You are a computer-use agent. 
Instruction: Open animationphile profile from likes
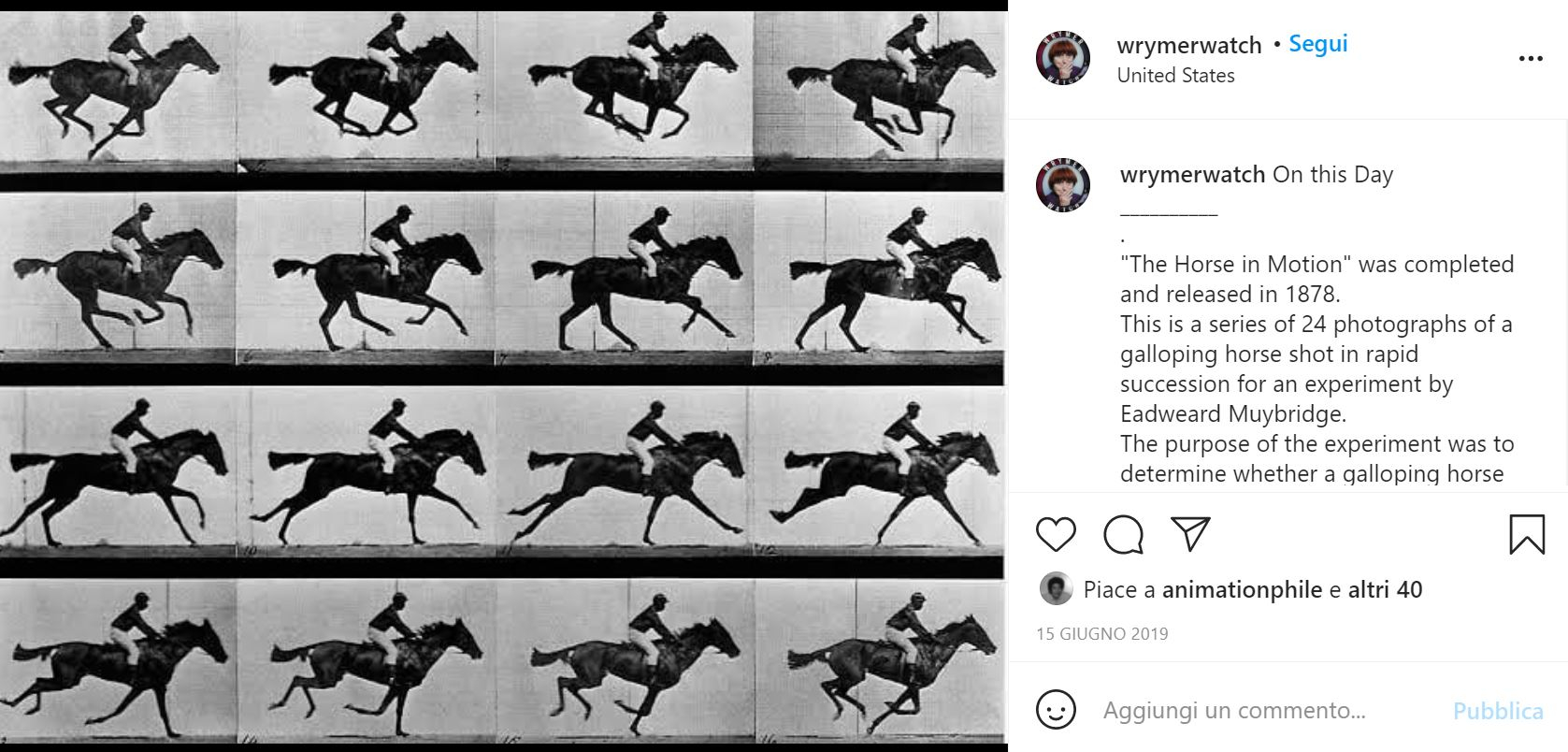(1242, 589)
